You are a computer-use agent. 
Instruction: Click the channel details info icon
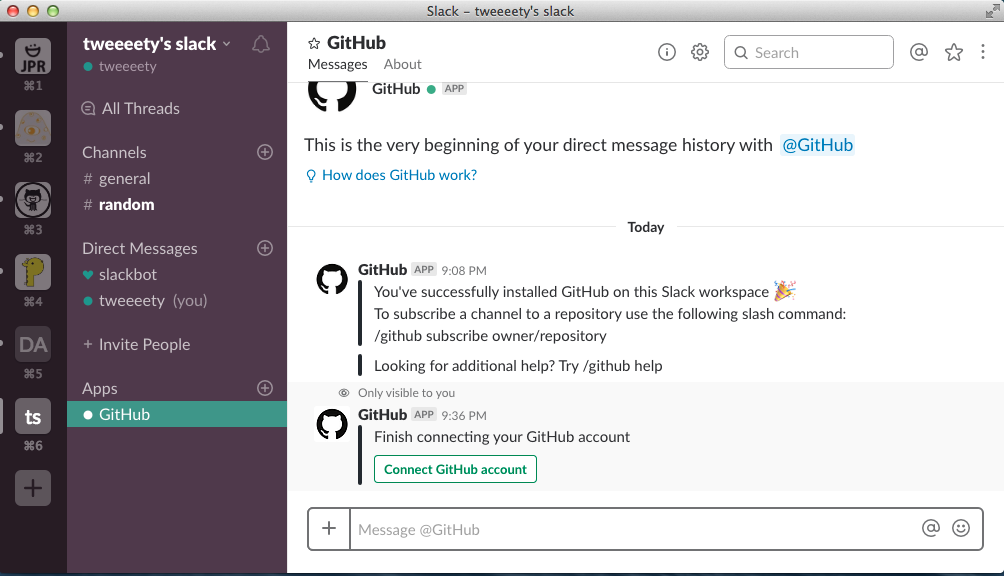point(667,52)
